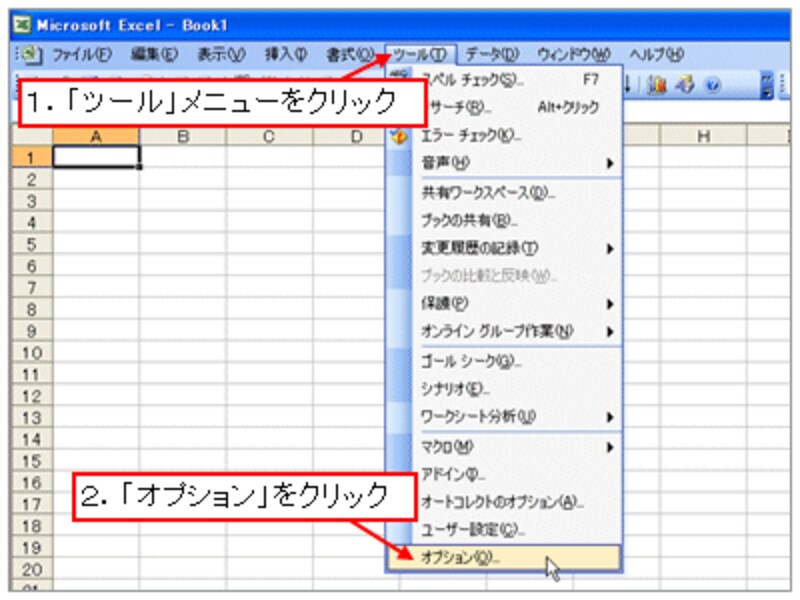800x600 pixels.
Task: Click the ツール(T) menu title
Action: (420, 55)
